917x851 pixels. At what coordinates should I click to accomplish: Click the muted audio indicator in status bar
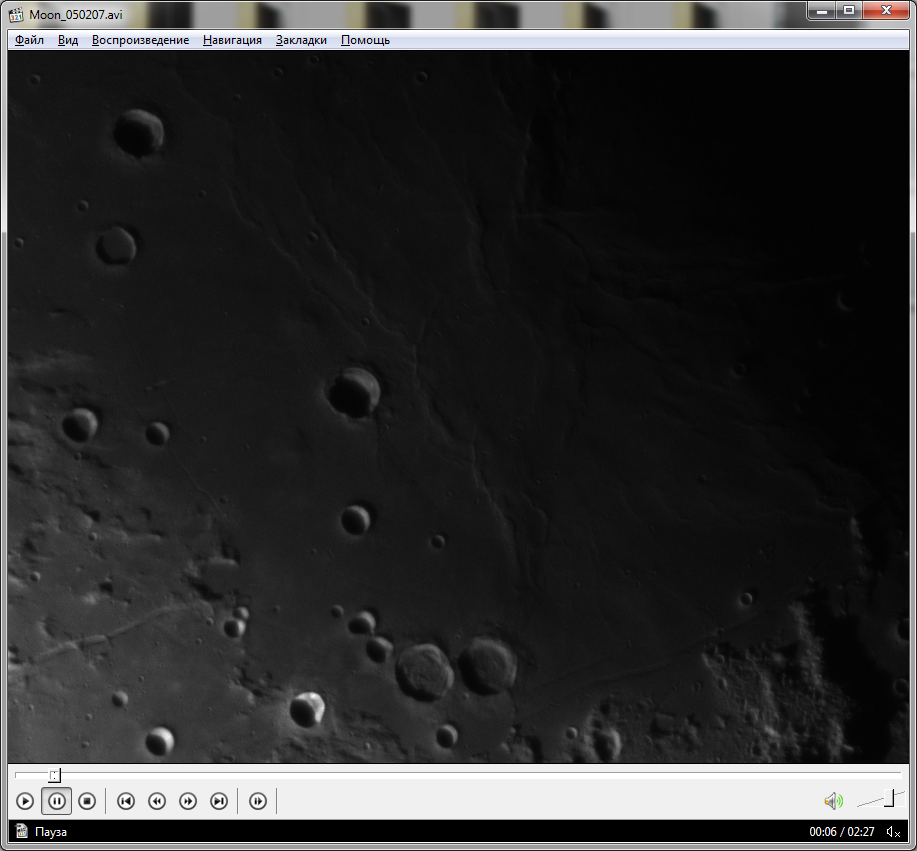click(893, 832)
